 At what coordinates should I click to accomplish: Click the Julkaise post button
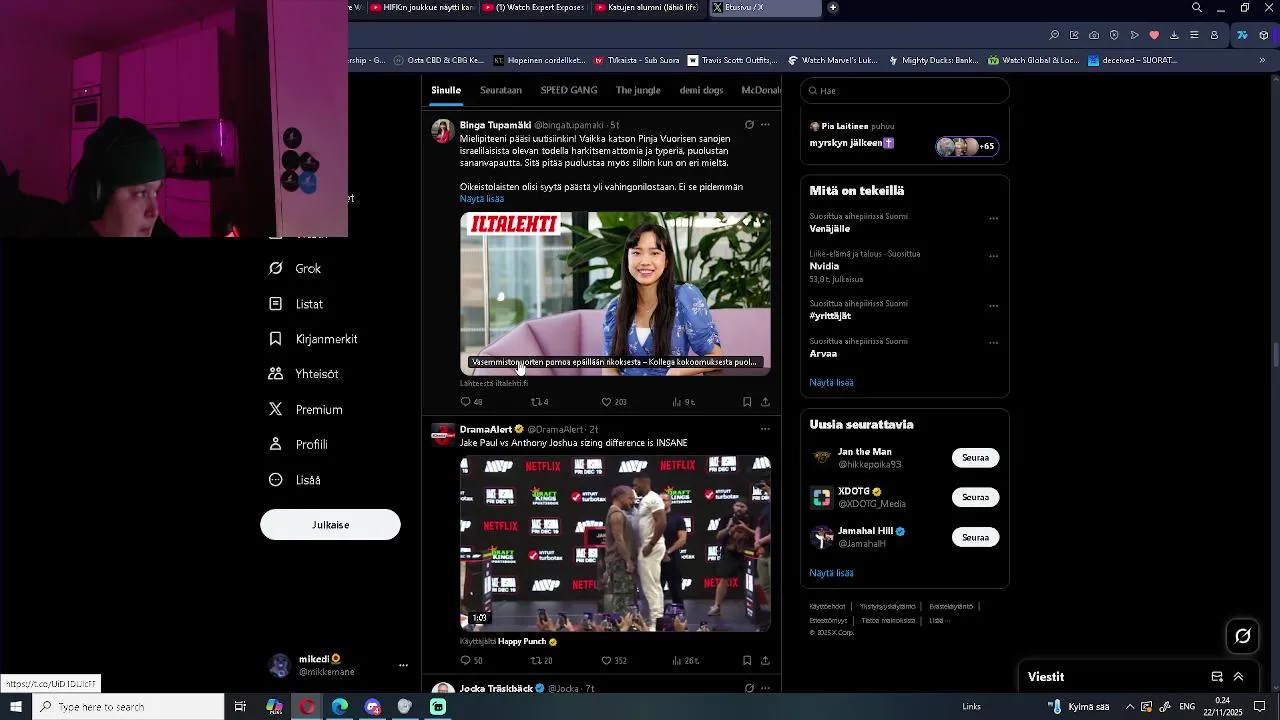click(330, 525)
